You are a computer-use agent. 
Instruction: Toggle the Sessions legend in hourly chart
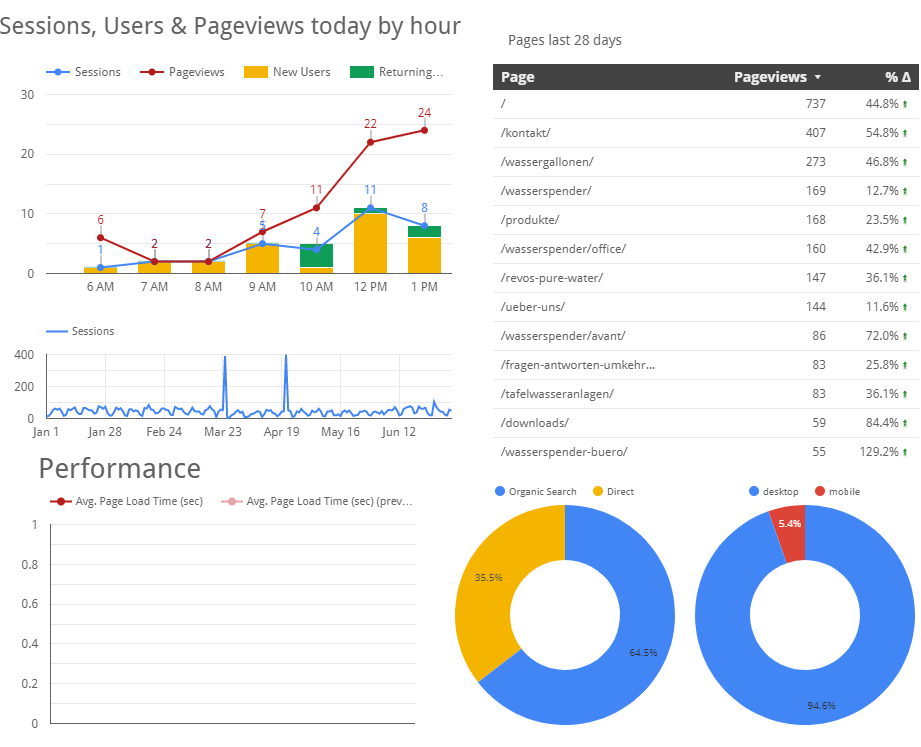[x=83, y=72]
